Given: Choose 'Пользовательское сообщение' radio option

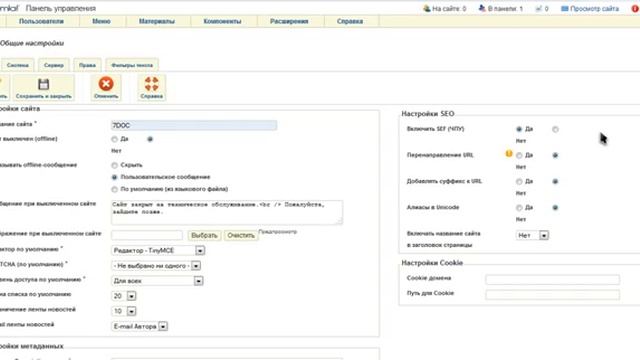Looking at the screenshot, I should [114, 177].
